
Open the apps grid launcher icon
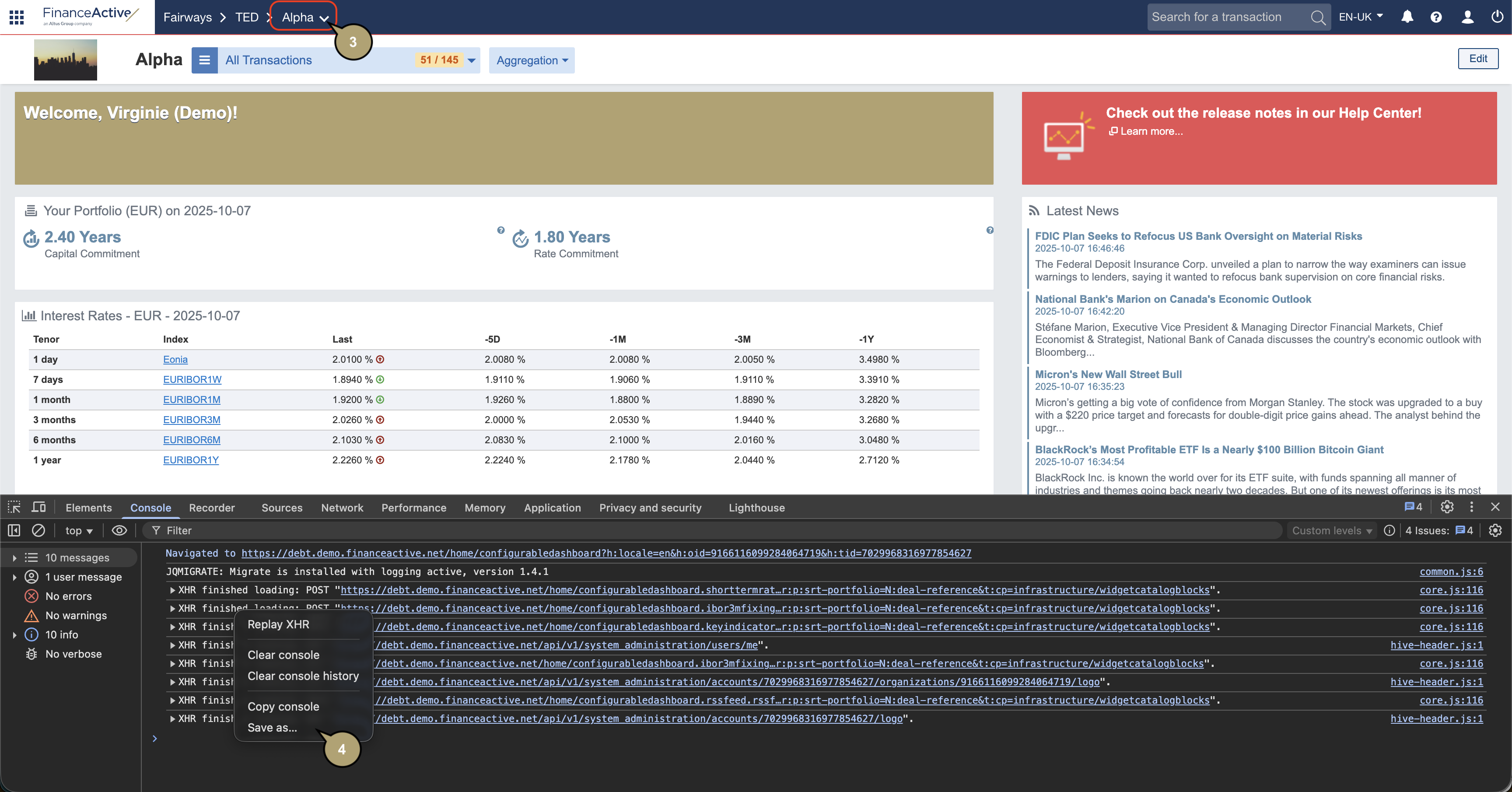(17, 17)
